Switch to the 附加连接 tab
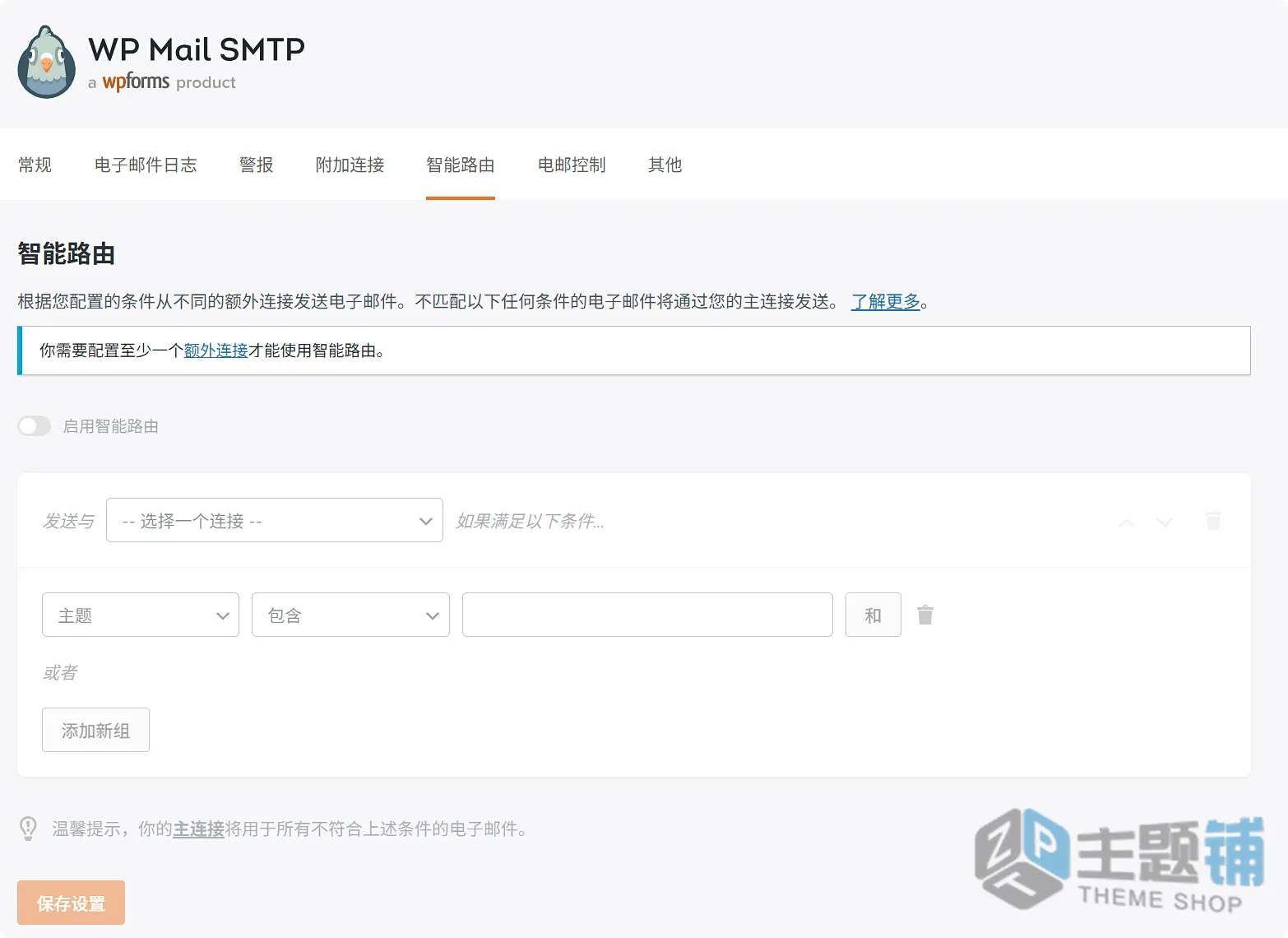Image resolution: width=1288 pixels, height=938 pixels. [350, 165]
